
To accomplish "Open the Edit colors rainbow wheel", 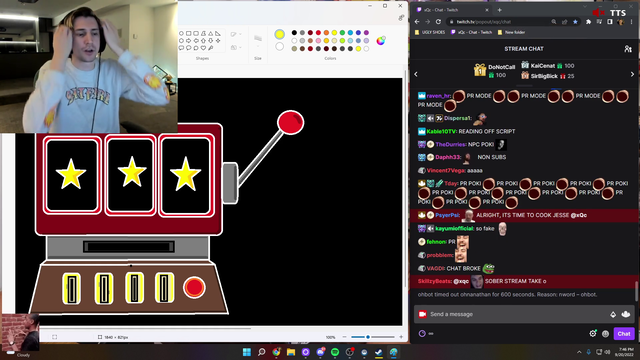I will pyautogui.click(x=380, y=40).
